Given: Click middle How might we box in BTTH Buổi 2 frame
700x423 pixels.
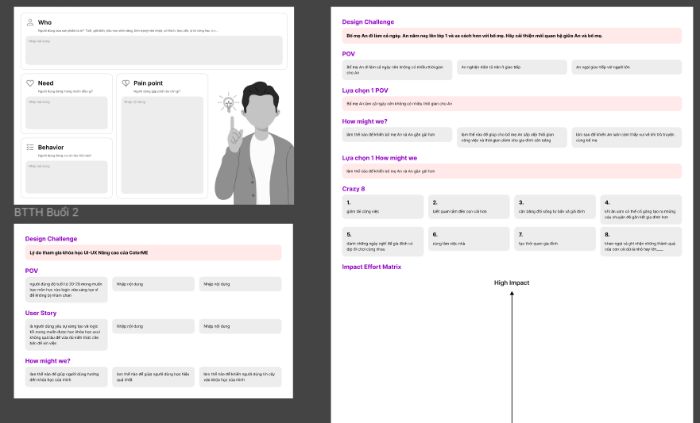Looking at the screenshot, I should click(153, 377).
